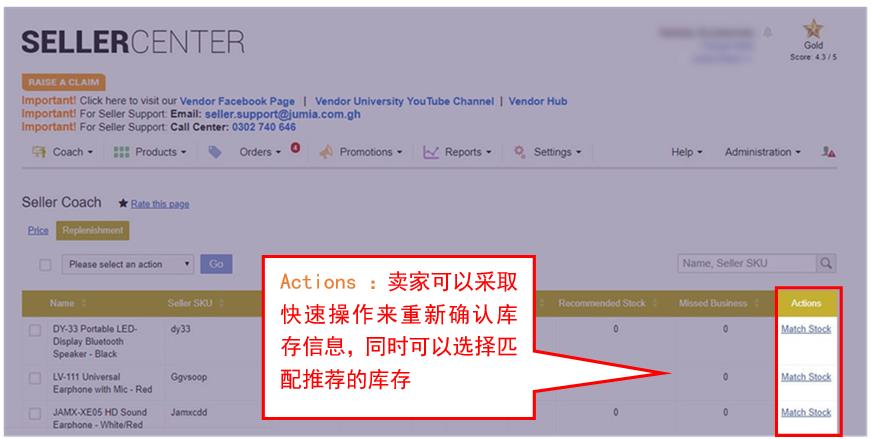Open the Vendor Hub link
The image size is (873, 439).
pos(538,101)
